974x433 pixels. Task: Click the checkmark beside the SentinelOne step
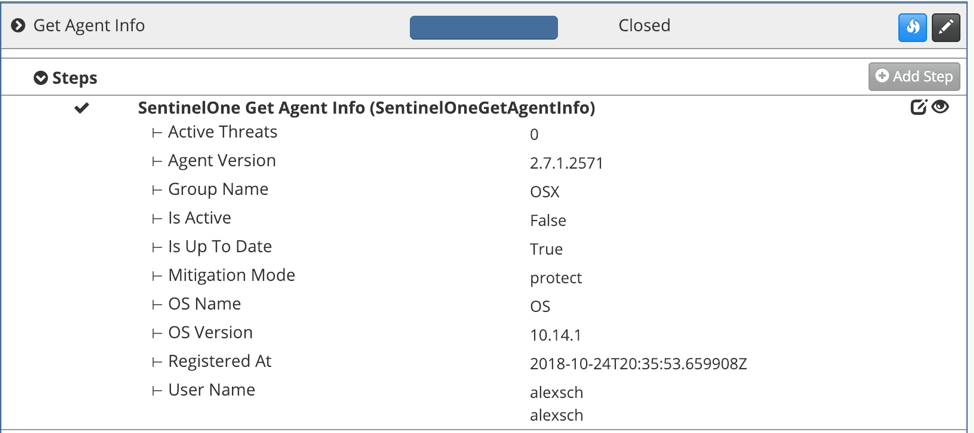pos(82,108)
